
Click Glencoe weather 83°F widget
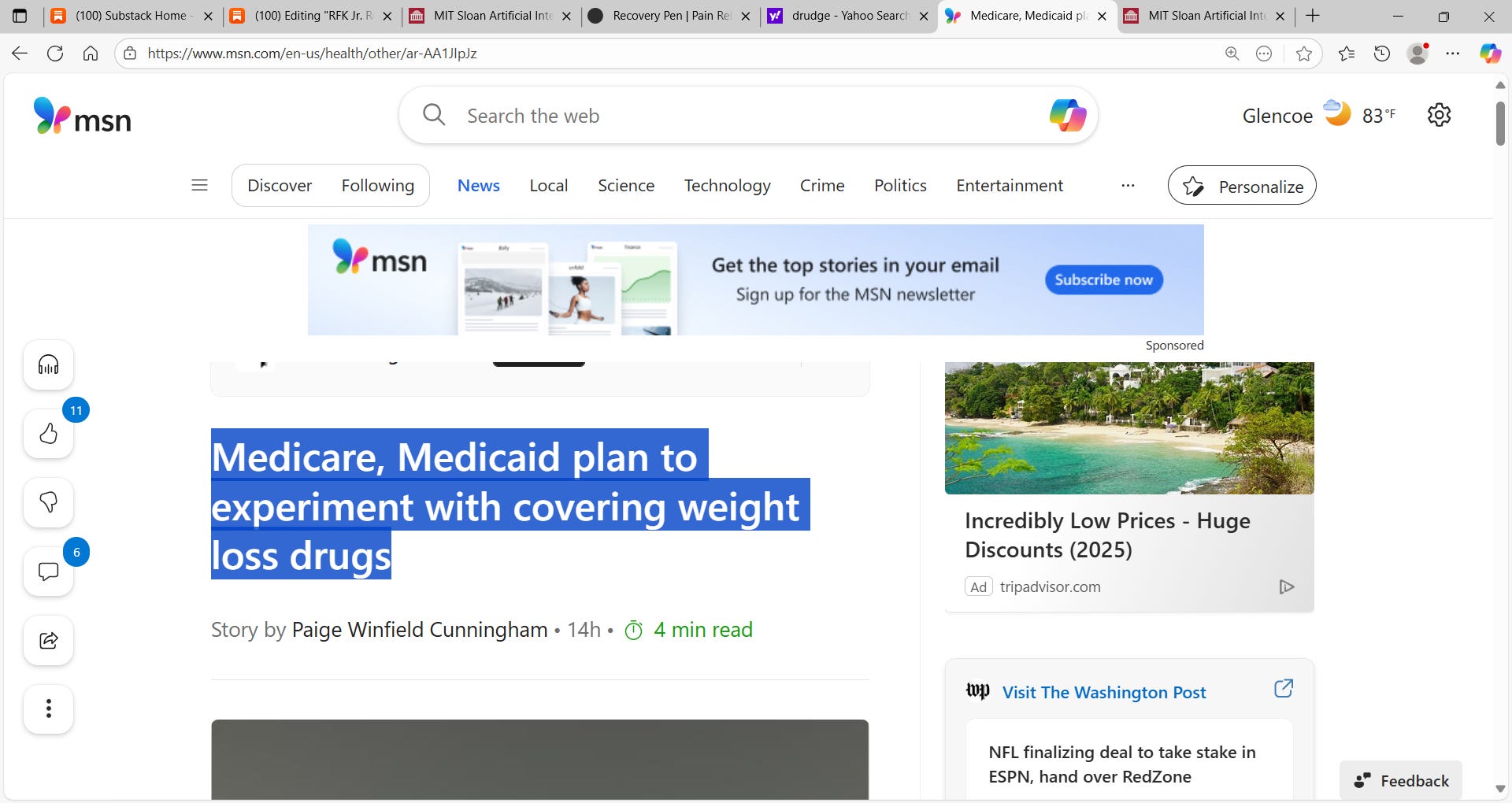click(x=1319, y=116)
